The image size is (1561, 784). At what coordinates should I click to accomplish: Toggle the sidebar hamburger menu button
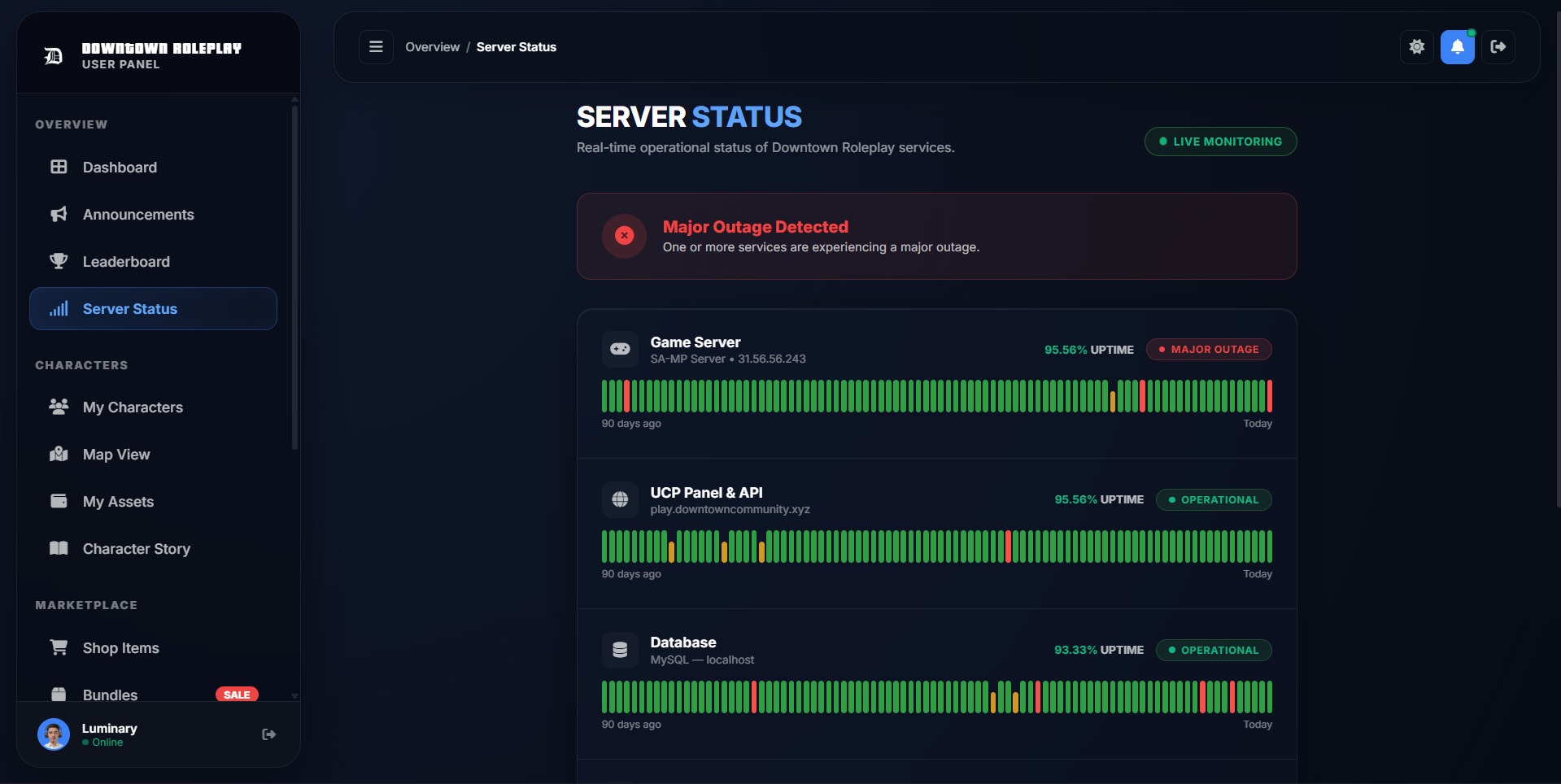pos(376,47)
